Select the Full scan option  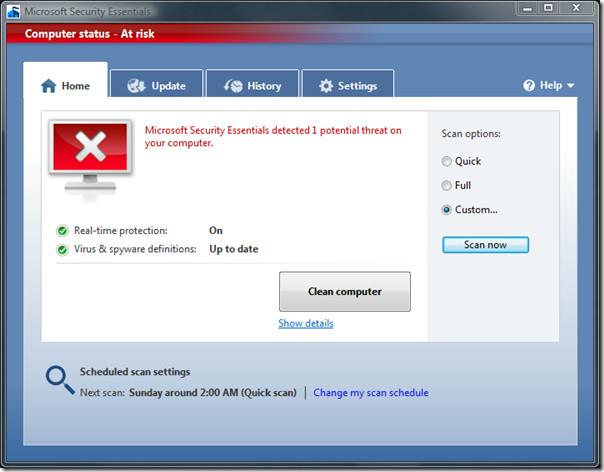[447, 185]
